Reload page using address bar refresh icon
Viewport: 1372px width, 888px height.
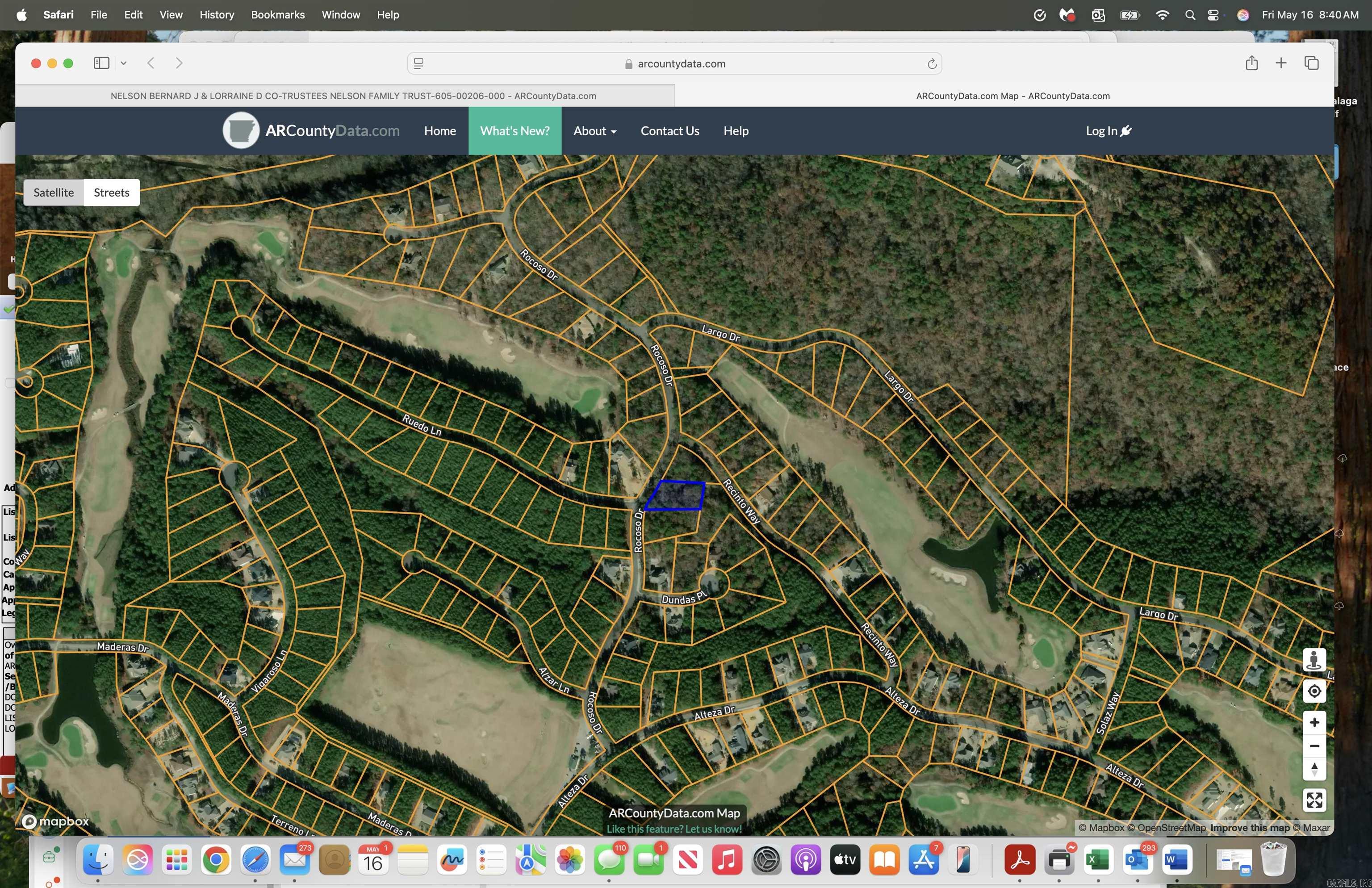[932, 63]
